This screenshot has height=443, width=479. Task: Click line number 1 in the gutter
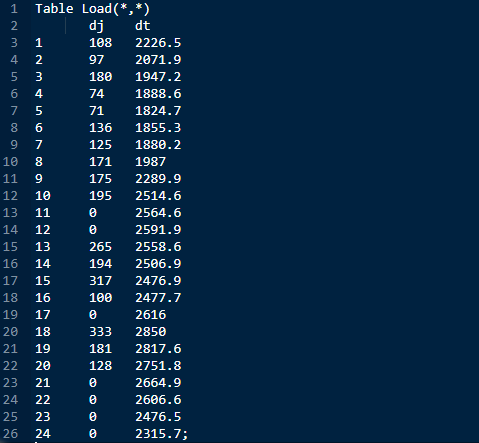point(14,9)
